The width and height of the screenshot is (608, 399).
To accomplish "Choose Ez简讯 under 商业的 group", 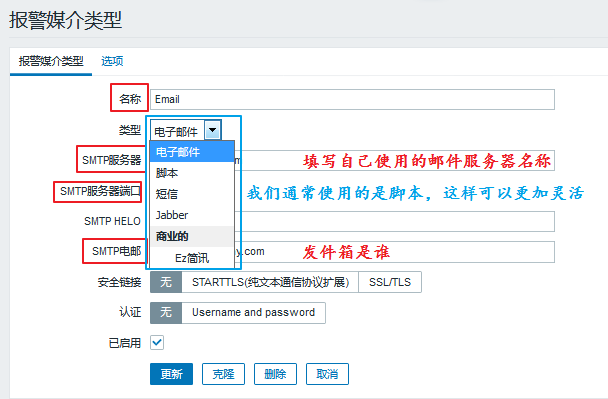I will 192,258.
